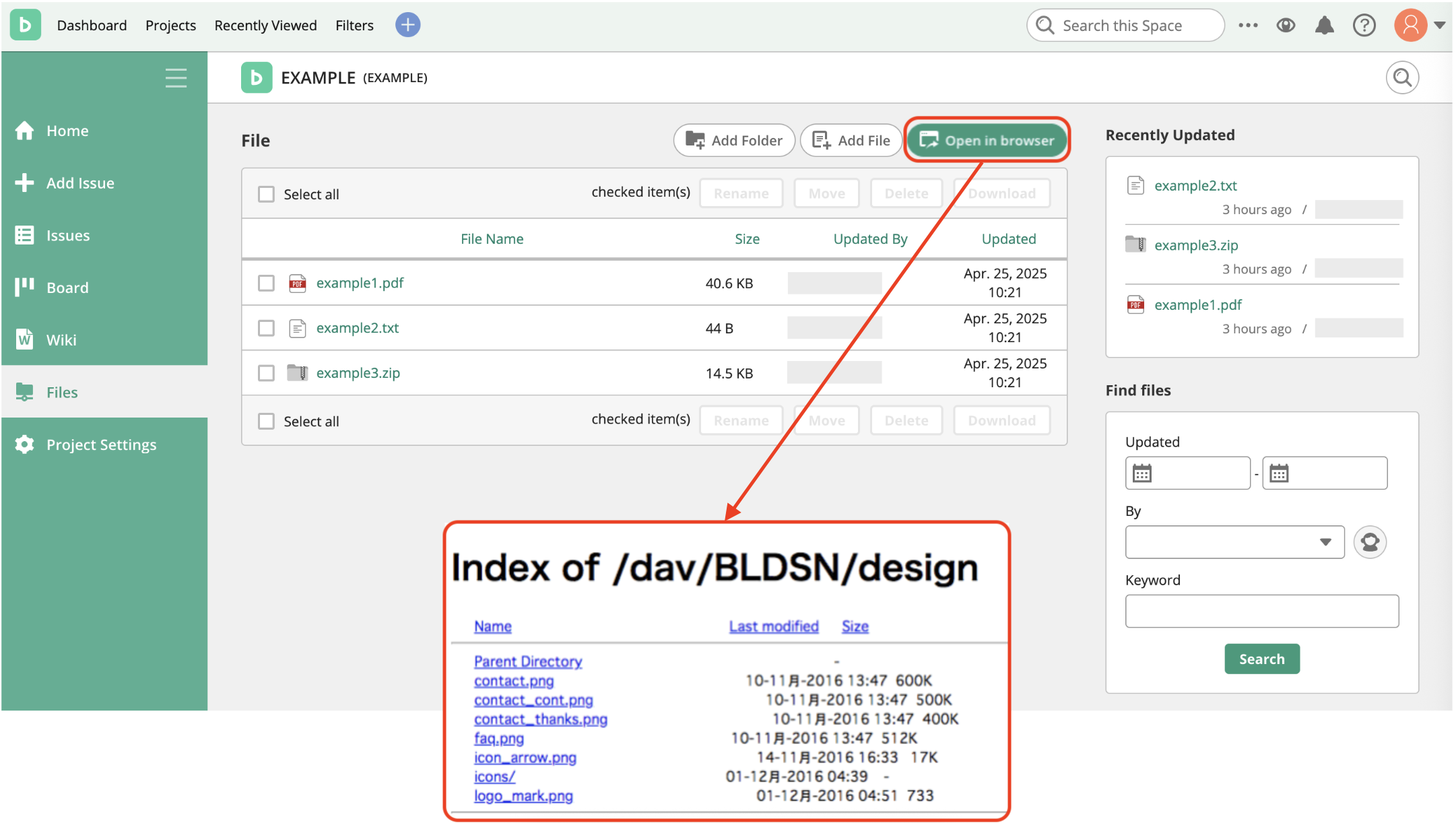Click the zip folder icon of example3.zip row

coord(297,372)
